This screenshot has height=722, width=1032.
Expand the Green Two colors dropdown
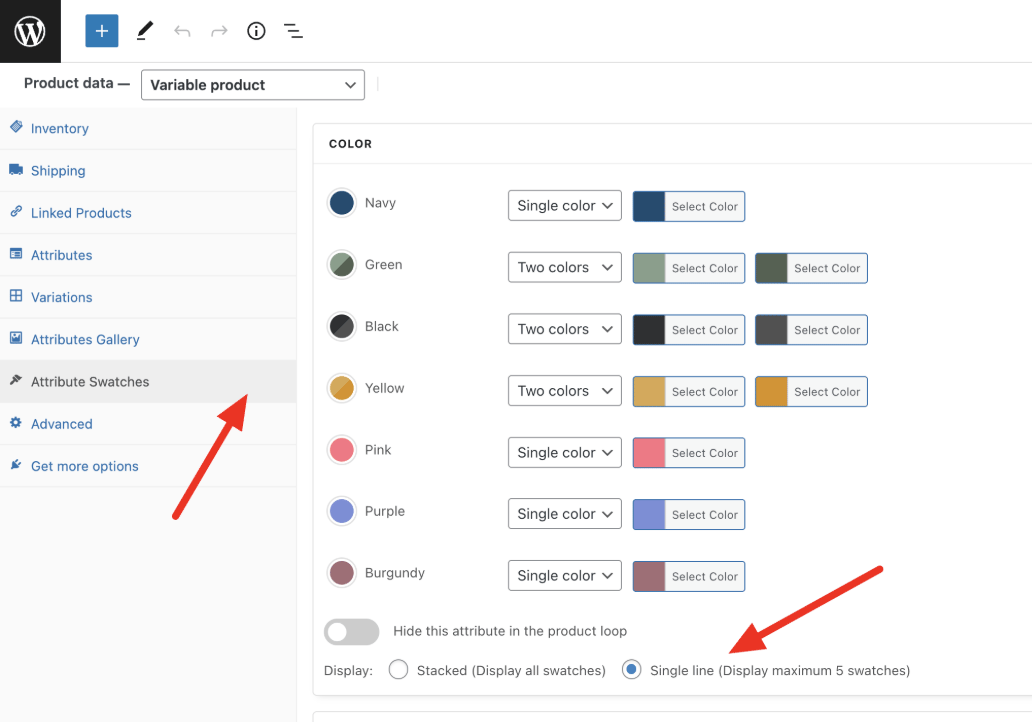(x=565, y=268)
